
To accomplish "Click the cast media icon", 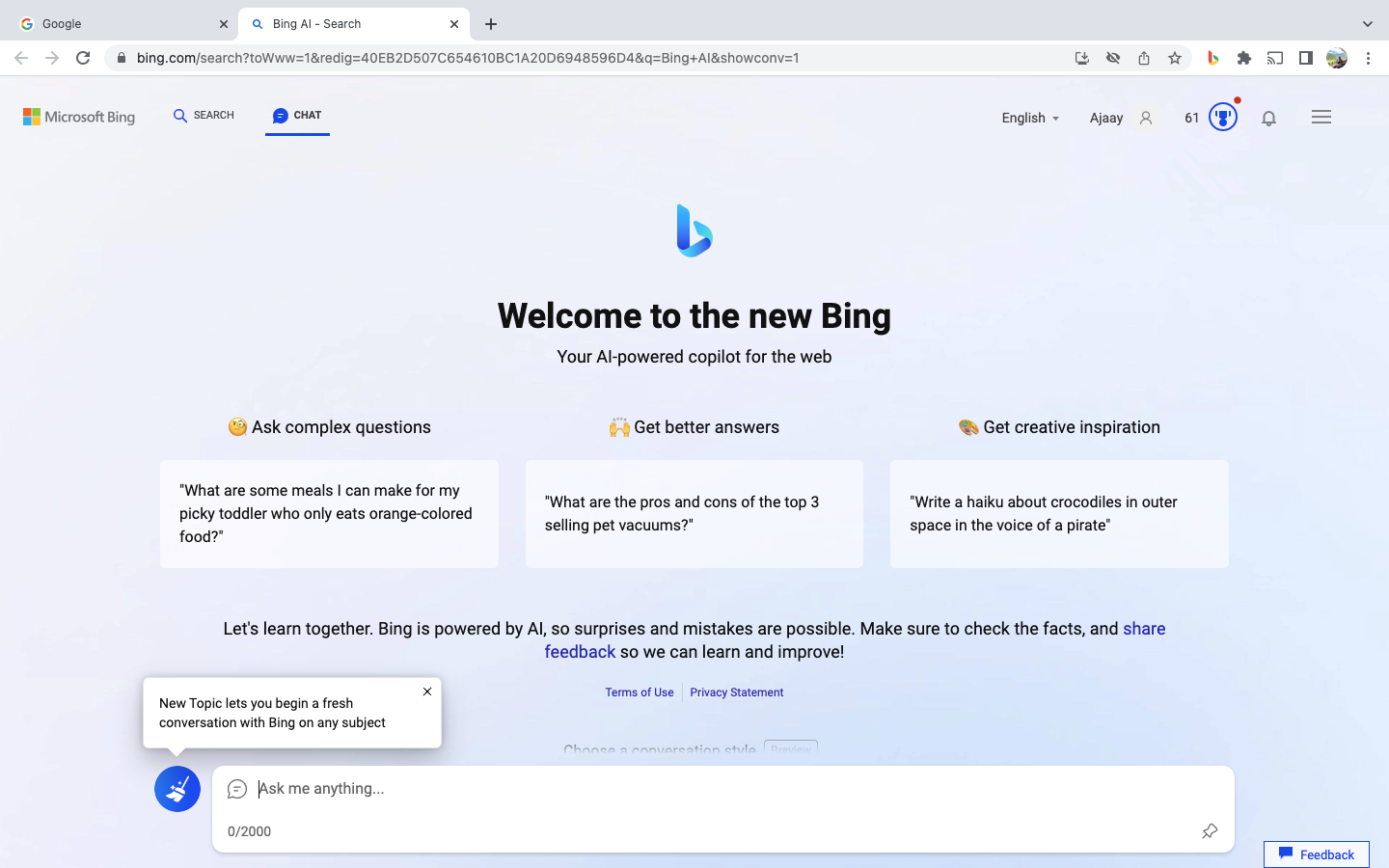I will point(1275,58).
